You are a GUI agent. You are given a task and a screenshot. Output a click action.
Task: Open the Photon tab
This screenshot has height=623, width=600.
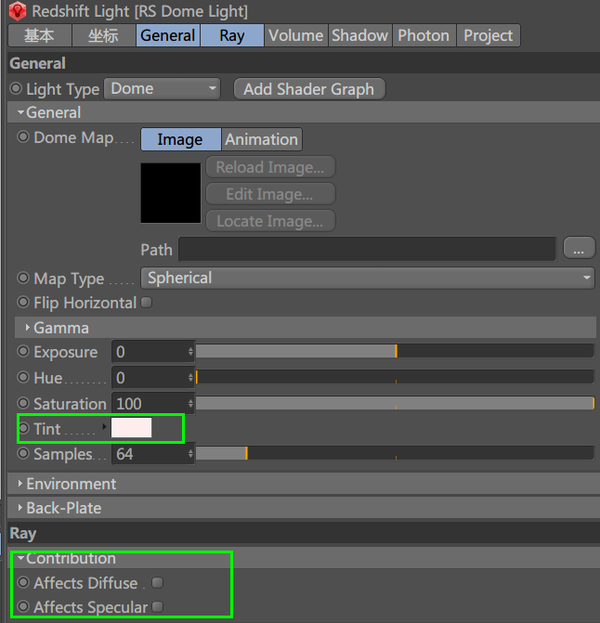pos(424,35)
